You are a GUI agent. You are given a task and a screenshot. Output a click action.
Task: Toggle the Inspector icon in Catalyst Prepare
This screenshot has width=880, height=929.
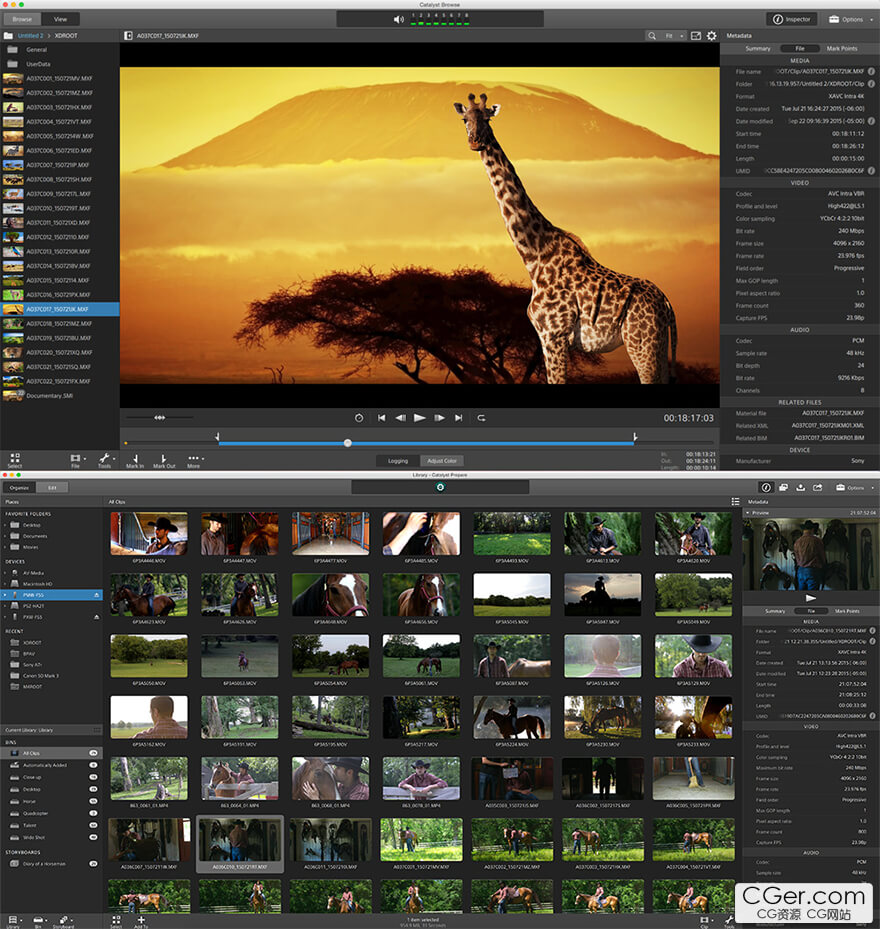pyautogui.click(x=766, y=488)
